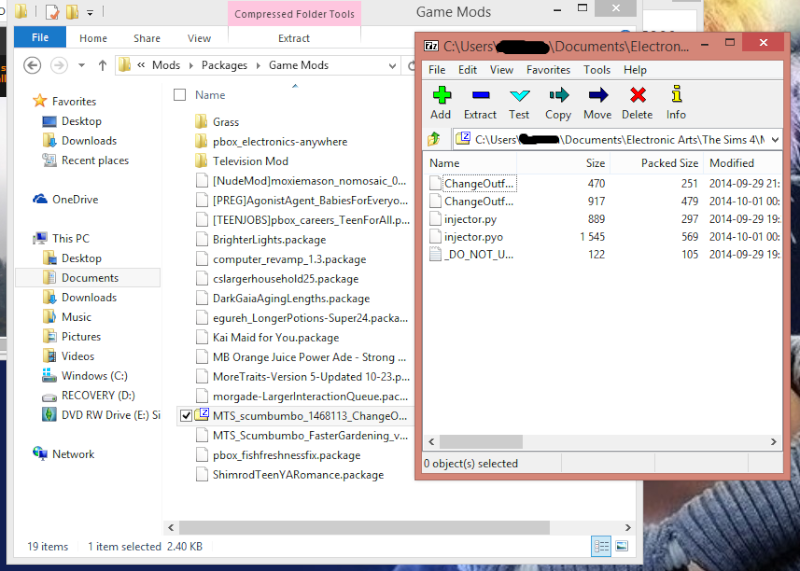Image resolution: width=800 pixels, height=571 pixels.
Task: Click the Move icon in 7-Zip
Action: (597, 103)
